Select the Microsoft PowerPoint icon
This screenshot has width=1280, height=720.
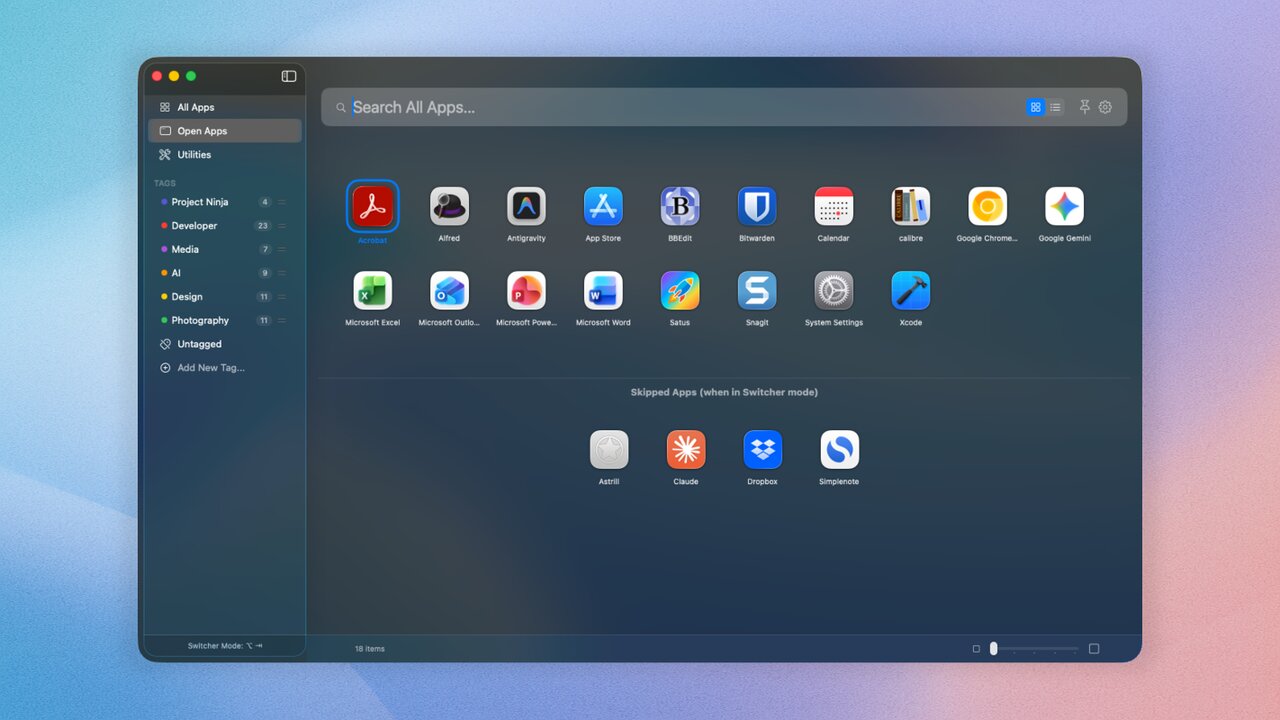click(x=526, y=290)
